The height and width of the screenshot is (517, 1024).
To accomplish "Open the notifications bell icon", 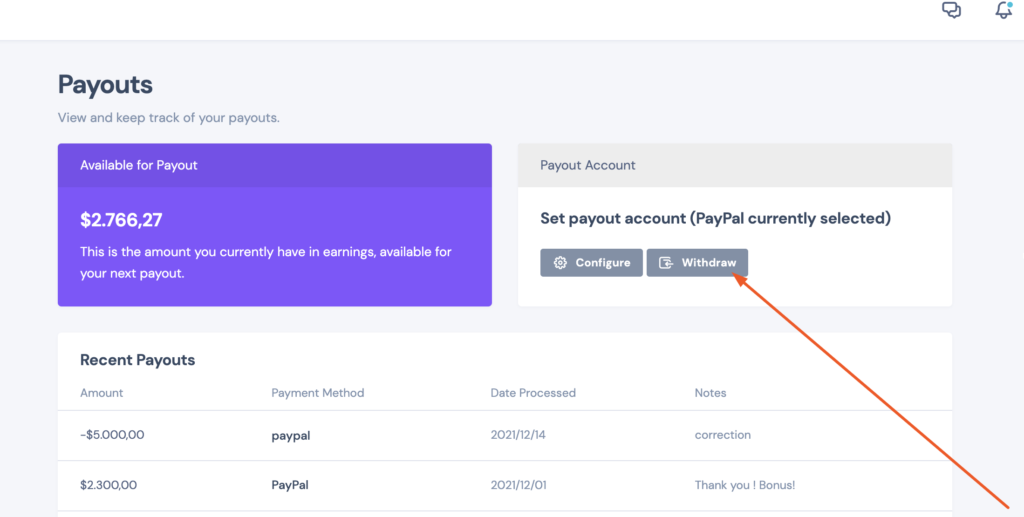I will pos(1004,9).
